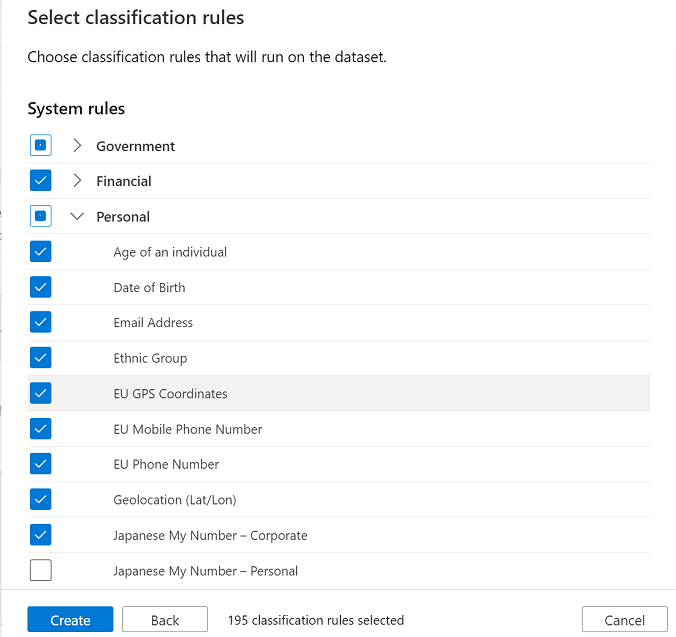Image resolution: width=676 pixels, height=637 pixels.
Task: Disable EU GPS Coordinates rule
Action: (x=41, y=393)
